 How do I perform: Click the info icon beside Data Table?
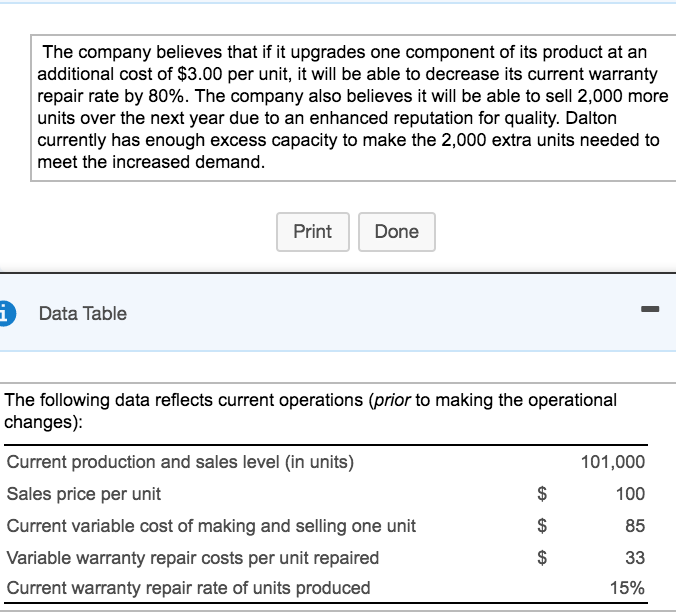click(x=5, y=313)
